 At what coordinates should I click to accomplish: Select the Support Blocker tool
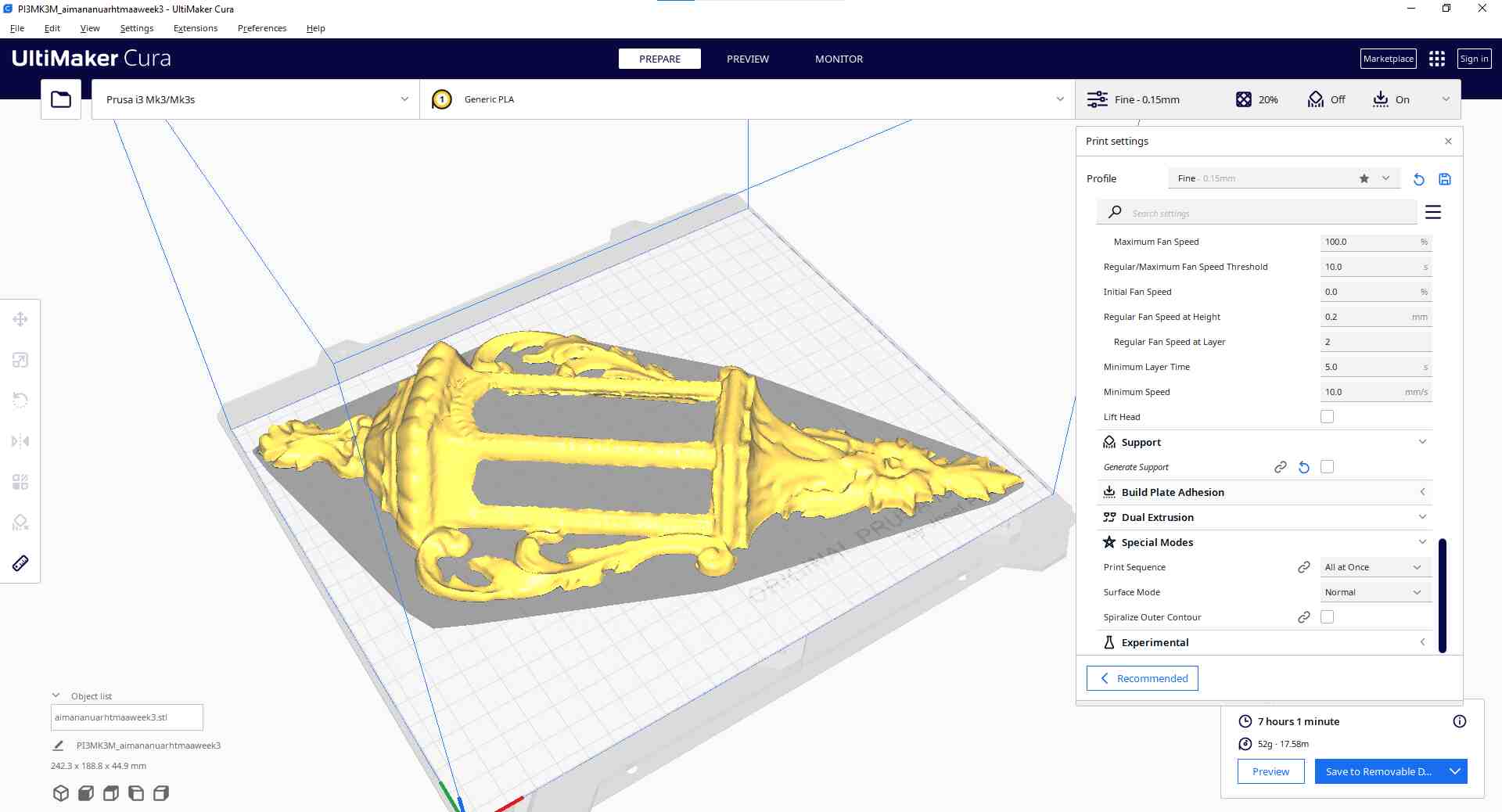point(20,523)
